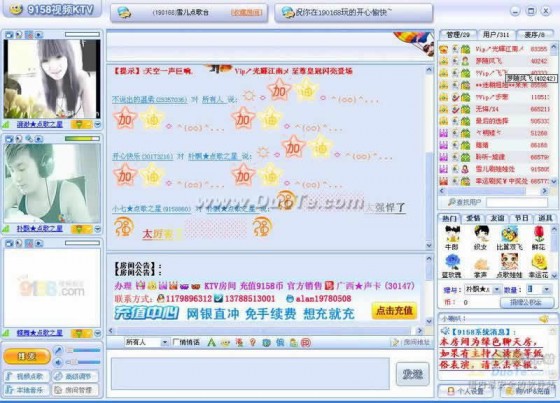Click the yellow 点击充值 button

(x=394, y=310)
